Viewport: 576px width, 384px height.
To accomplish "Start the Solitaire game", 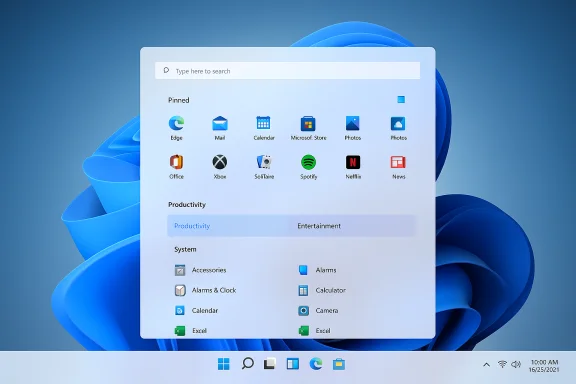I will (x=264, y=166).
